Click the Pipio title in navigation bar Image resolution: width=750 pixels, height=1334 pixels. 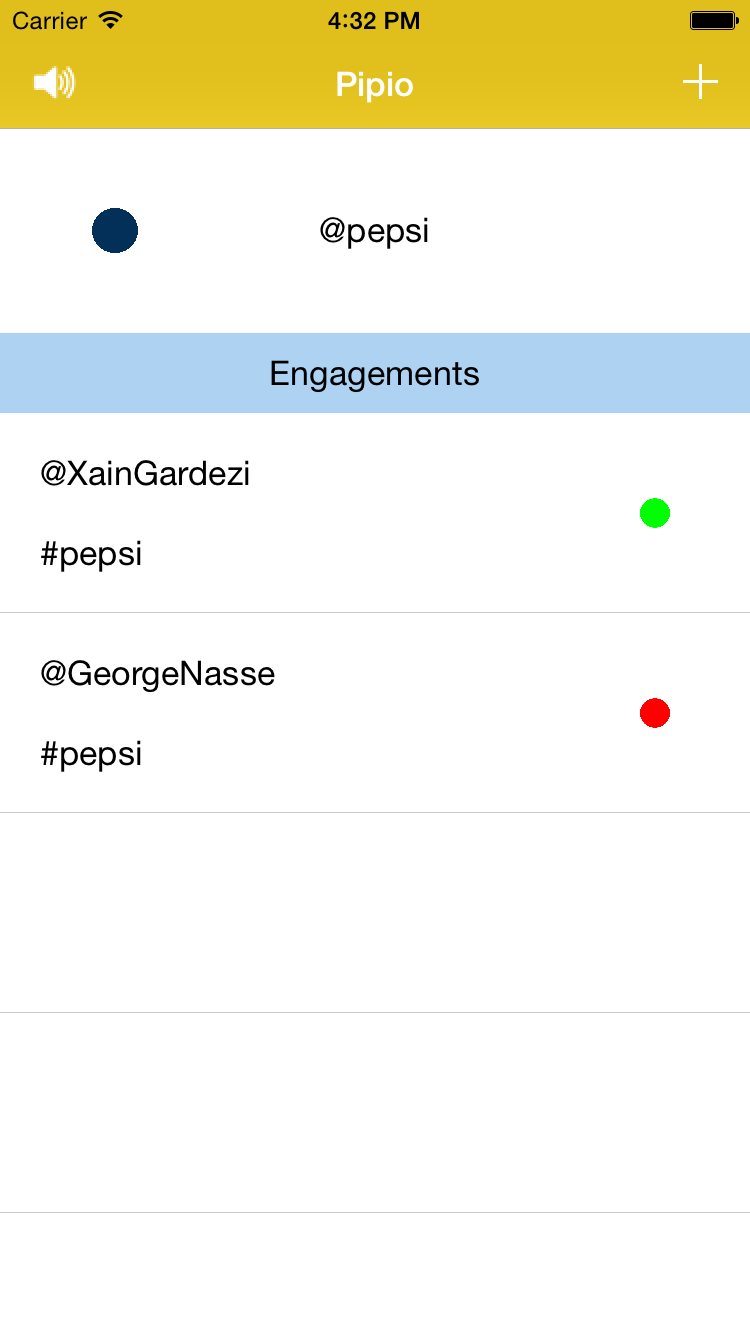[x=374, y=84]
